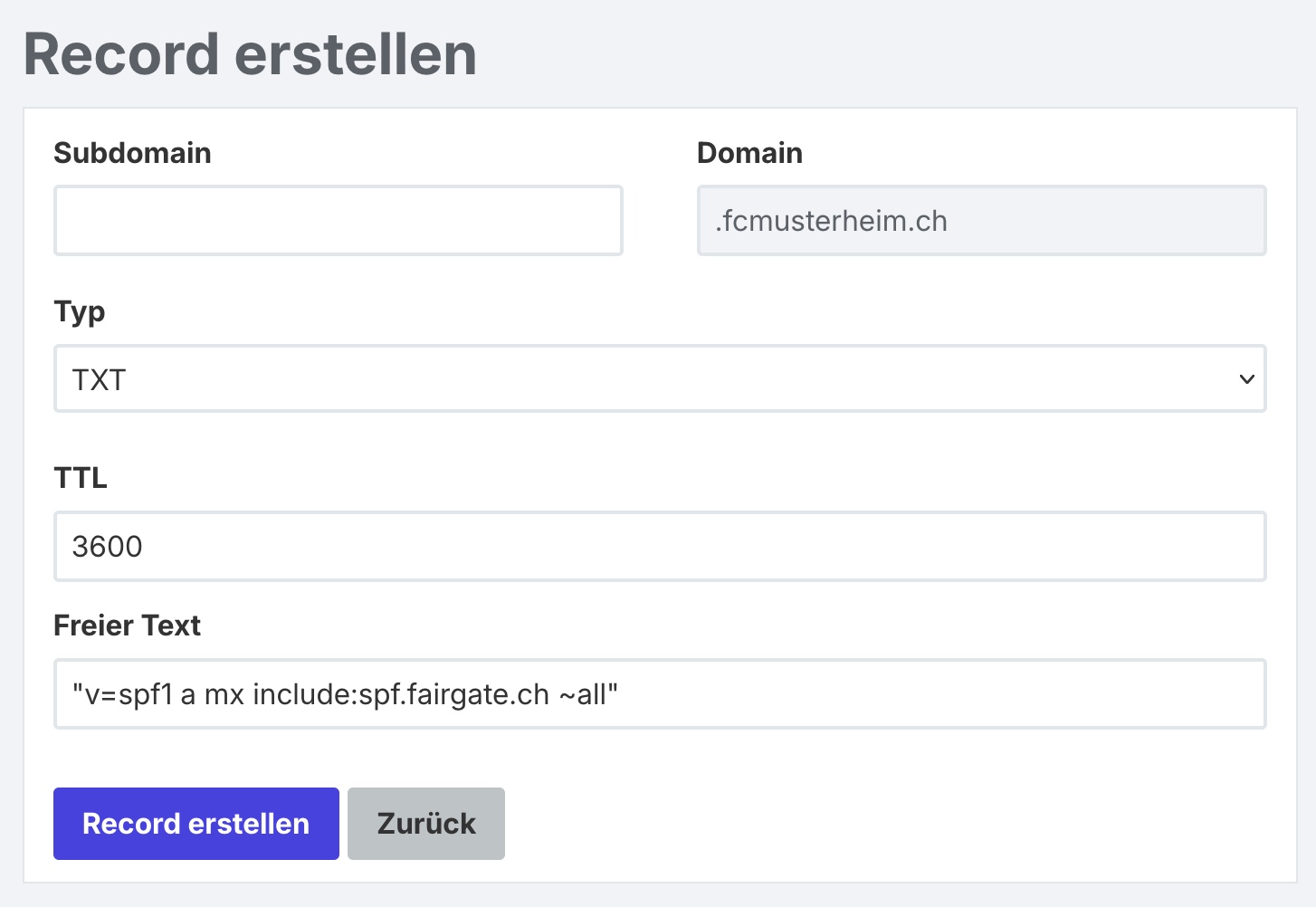The height and width of the screenshot is (907, 1316).
Task: Click the include:spf.fairgate.ch text in the field
Action: 401,694
